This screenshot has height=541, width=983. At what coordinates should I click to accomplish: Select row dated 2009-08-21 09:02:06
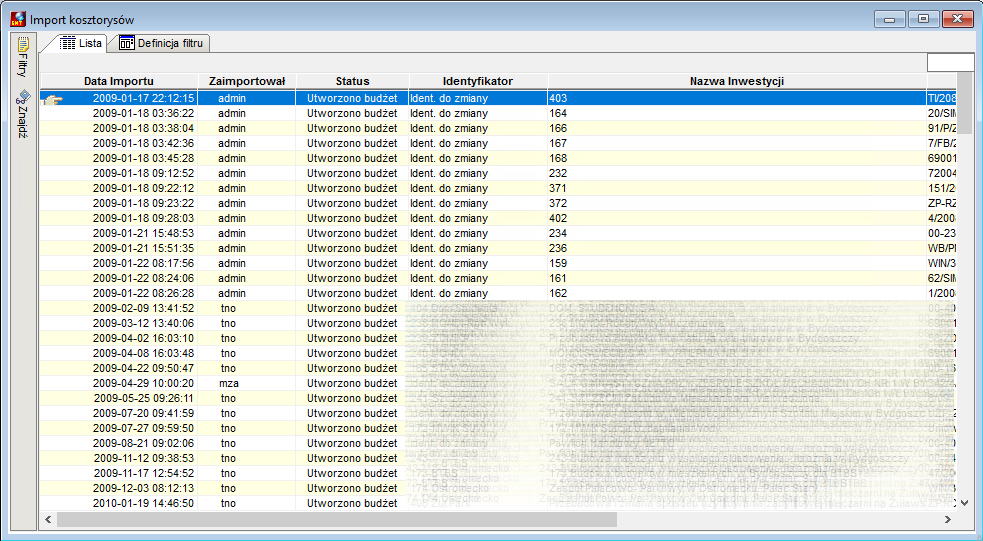pos(498,444)
